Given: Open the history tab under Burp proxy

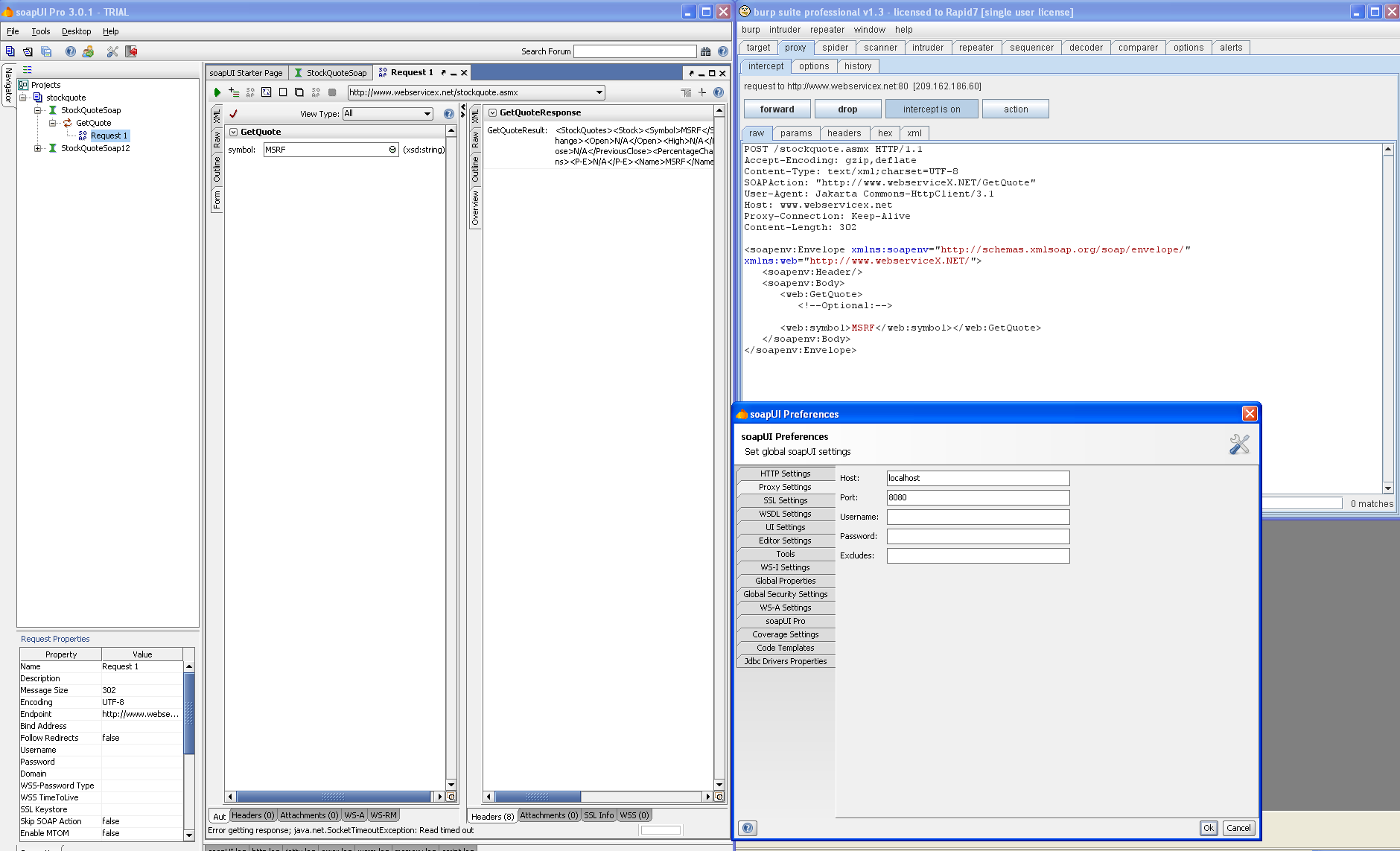Looking at the screenshot, I should coord(858,66).
